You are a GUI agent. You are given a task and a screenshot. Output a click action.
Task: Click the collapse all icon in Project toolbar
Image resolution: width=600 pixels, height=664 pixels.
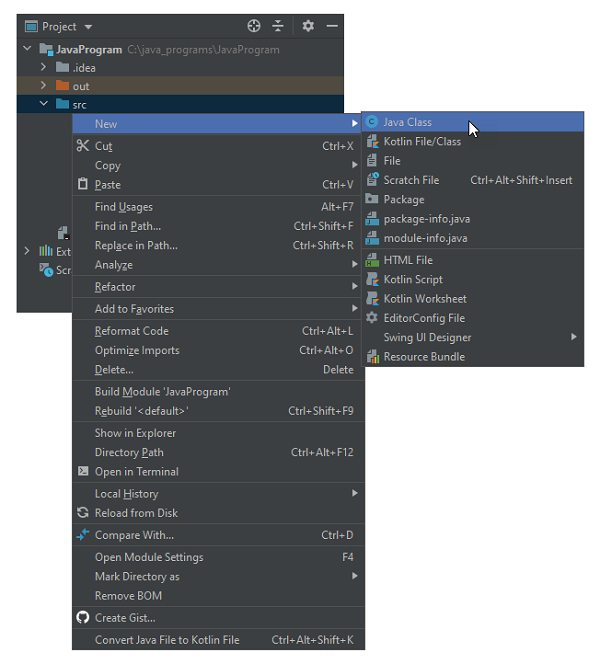coord(278,26)
